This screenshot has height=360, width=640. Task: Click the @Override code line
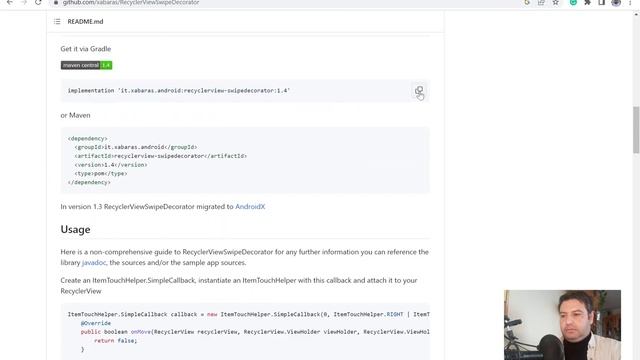pyautogui.click(x=96, y=323)
